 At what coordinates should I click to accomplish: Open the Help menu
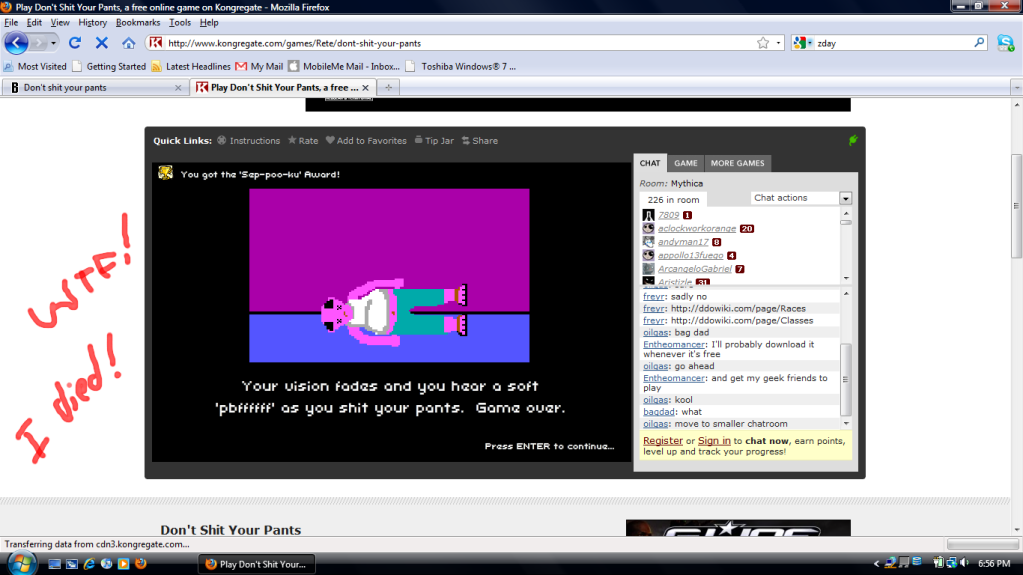pyautogui.click(x=209, y=22)
